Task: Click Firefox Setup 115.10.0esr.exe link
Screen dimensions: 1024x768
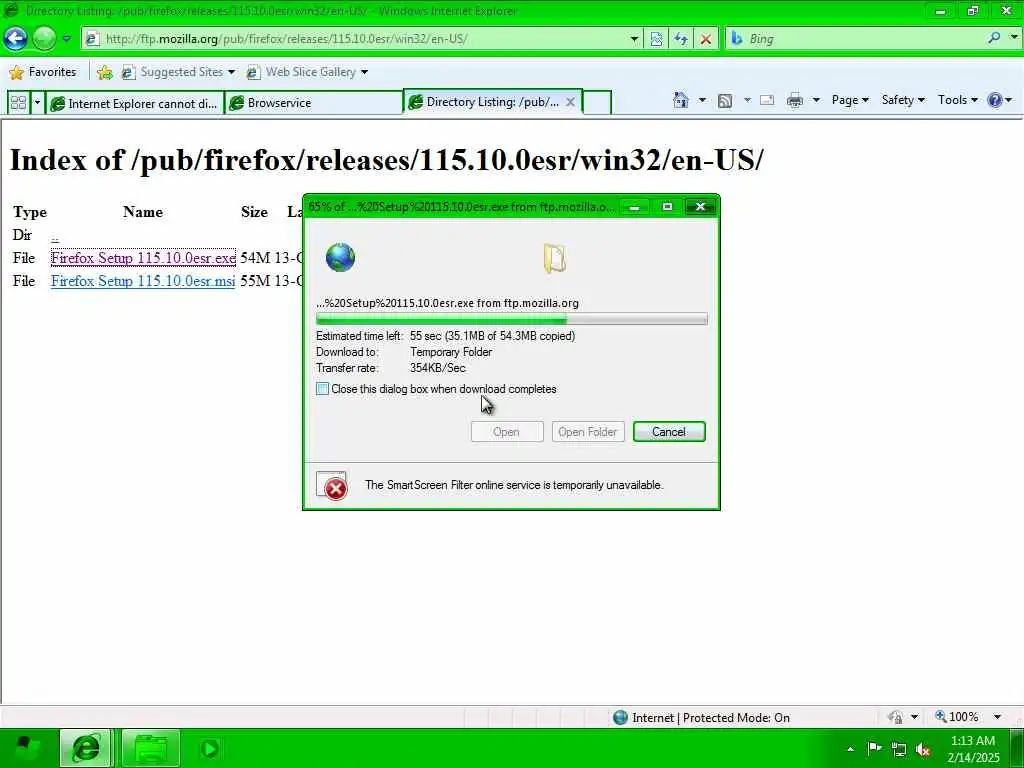Action: pyautogui.click(x=143, y=258)
